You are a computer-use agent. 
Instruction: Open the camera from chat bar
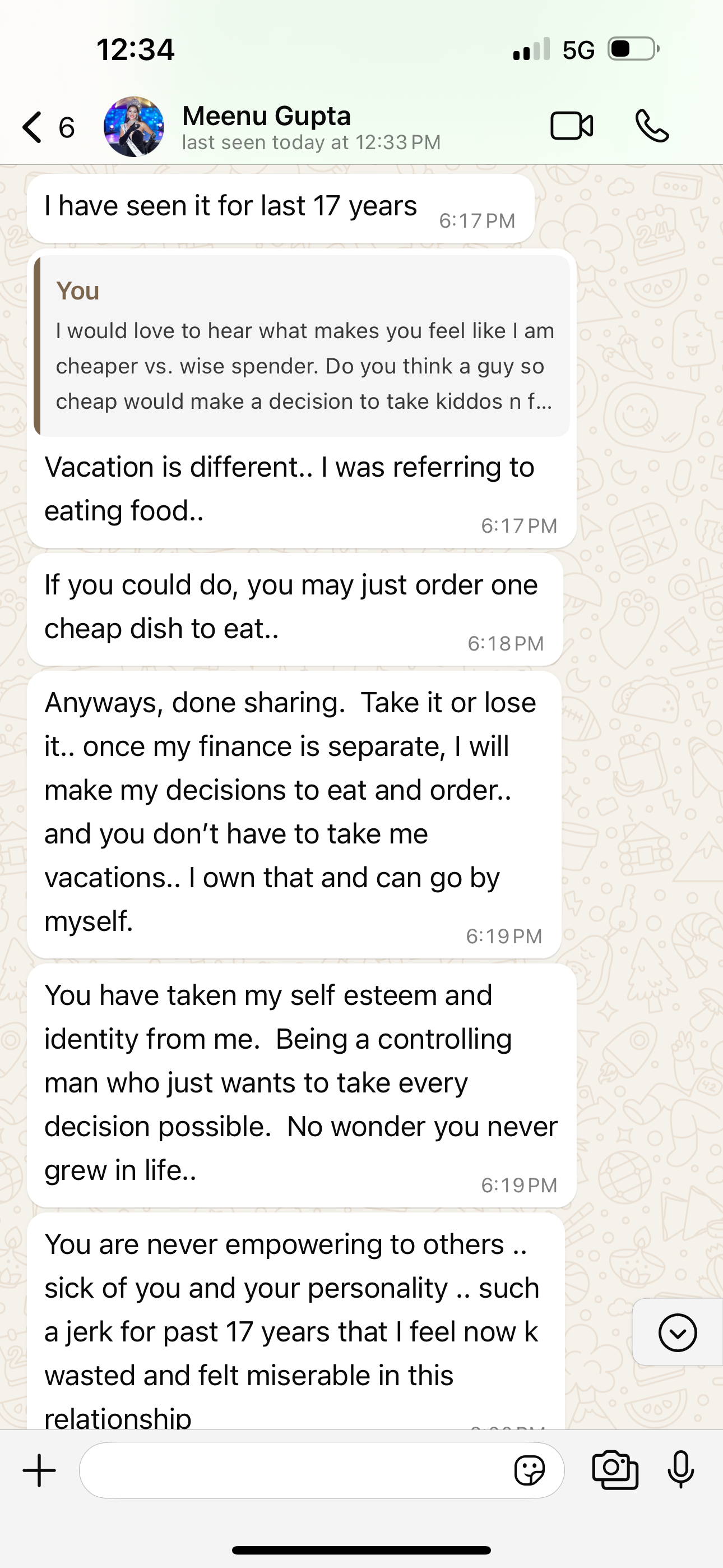coord(615,1470)
